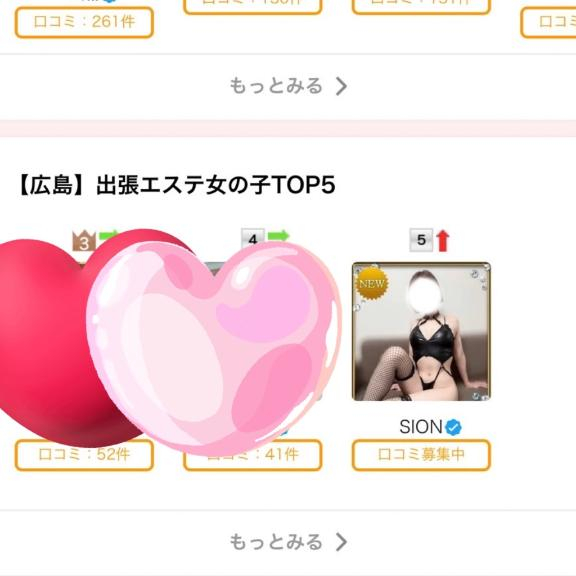This screenshot has height=576, width=576.
Task: Click the red up arrow beside rank 5
Action: tap(443, 241)
